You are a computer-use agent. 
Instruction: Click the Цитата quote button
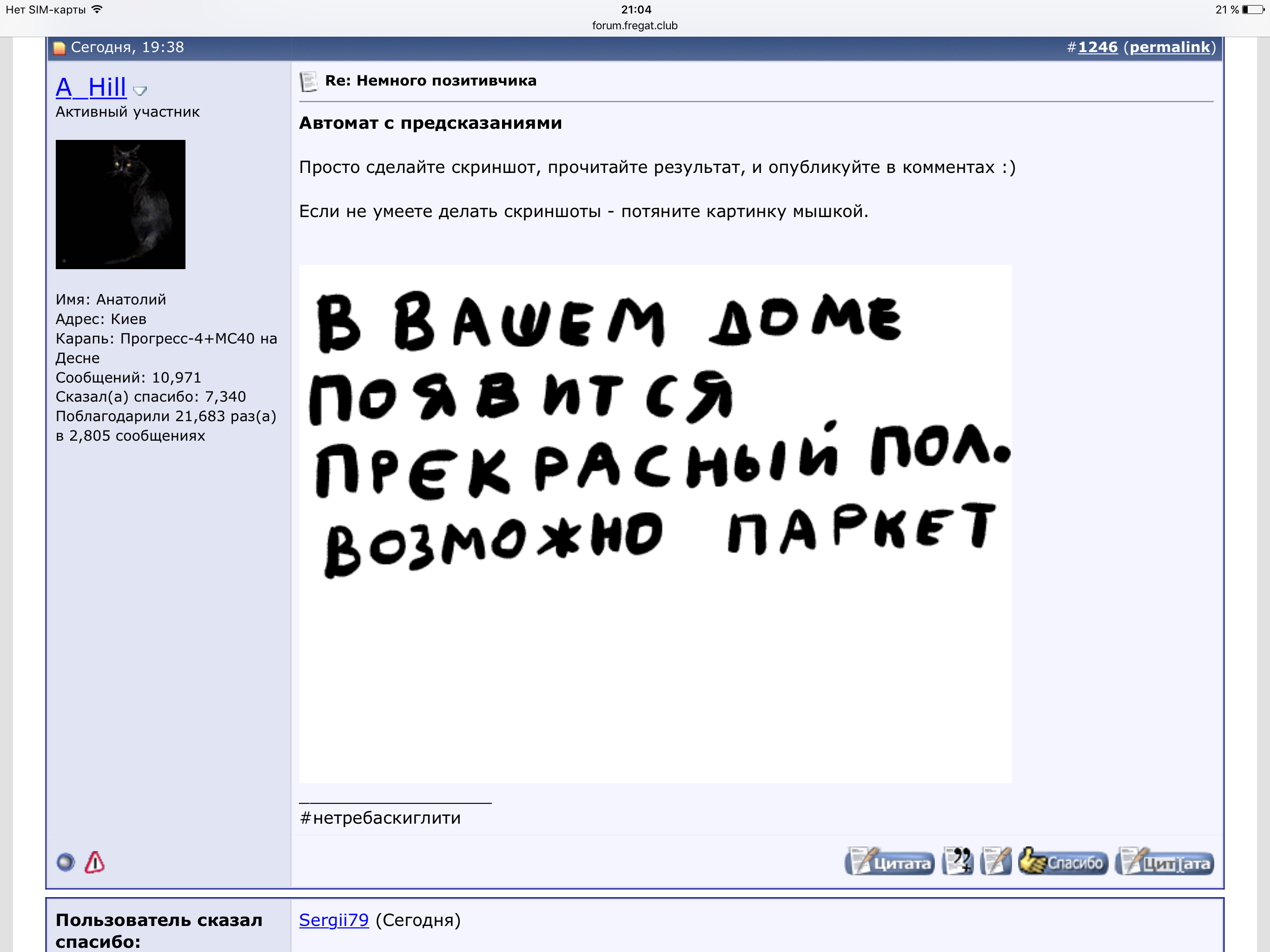pos(889,862)
